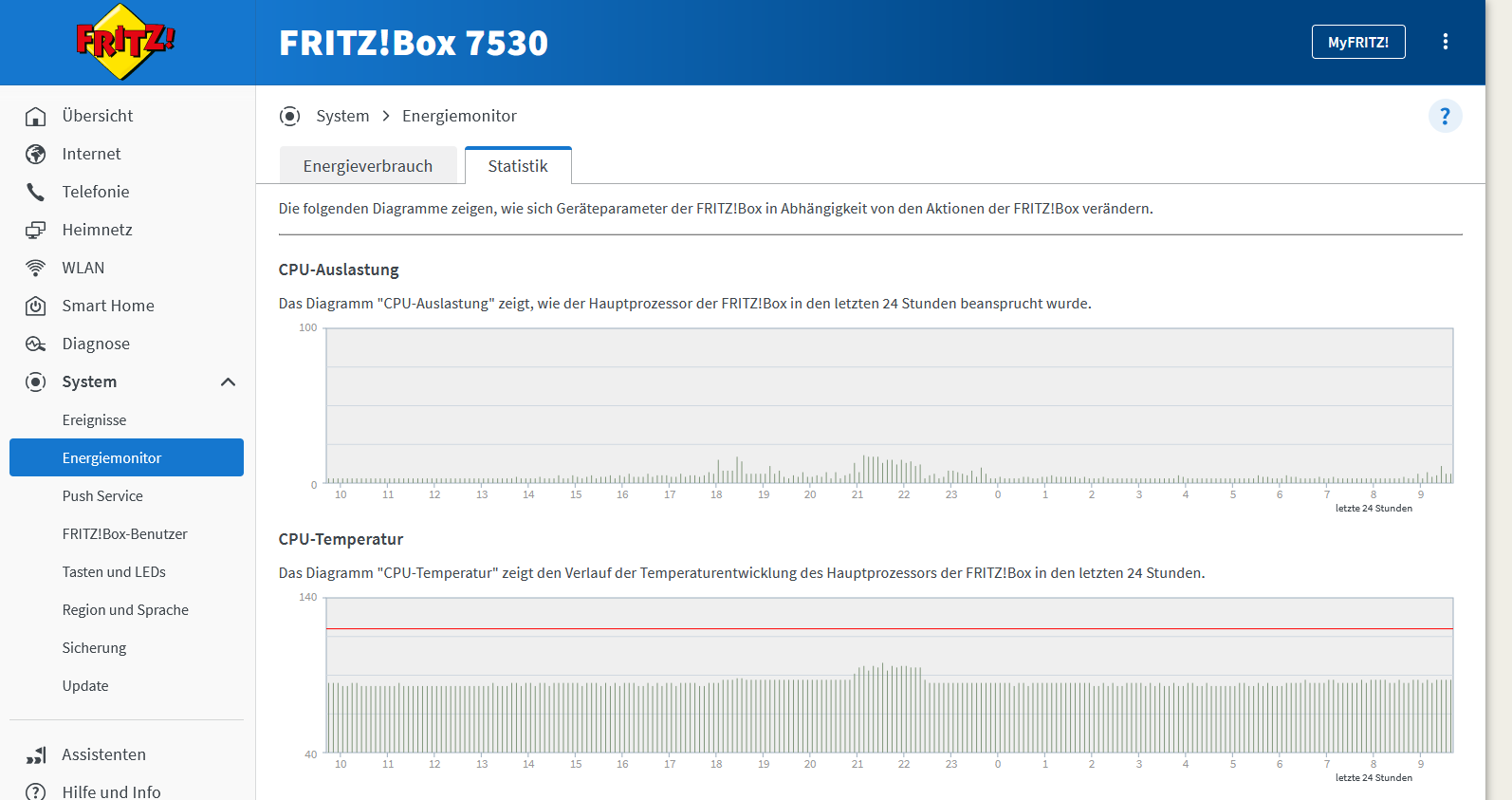The height and width of the screenshot is (800, 1512).
Task: Click the Heimnetz network icon
Action: (35, 230)
